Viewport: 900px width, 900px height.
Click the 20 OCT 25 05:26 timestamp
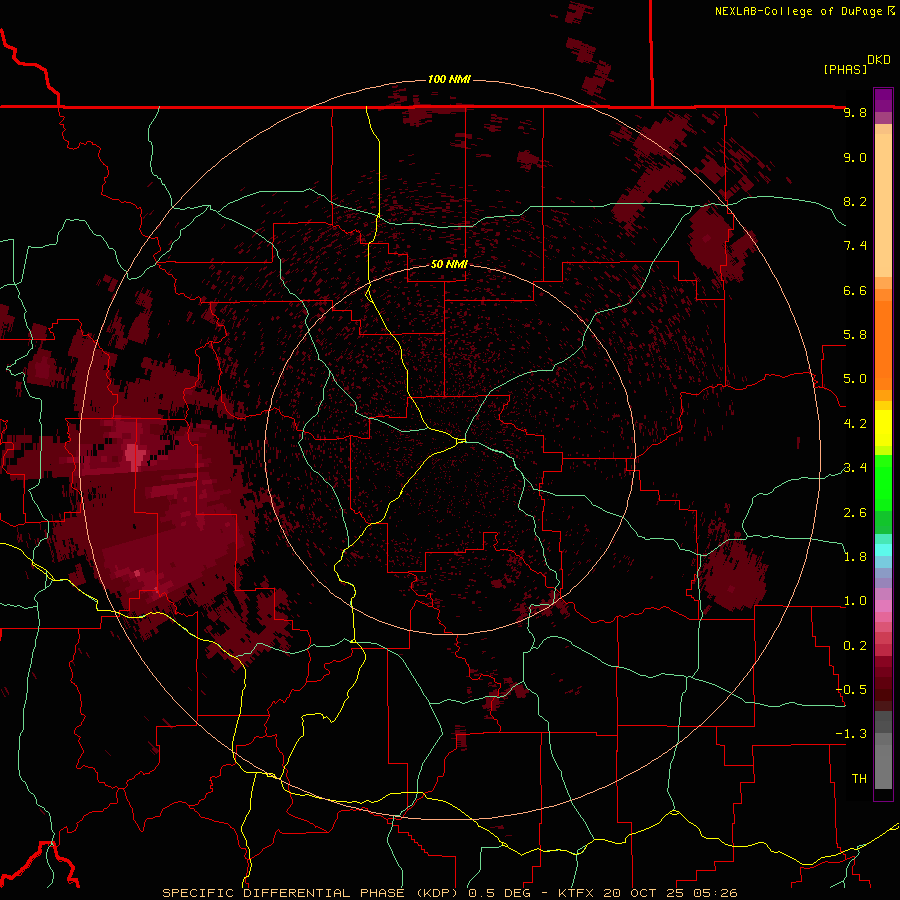coord(671,893)
